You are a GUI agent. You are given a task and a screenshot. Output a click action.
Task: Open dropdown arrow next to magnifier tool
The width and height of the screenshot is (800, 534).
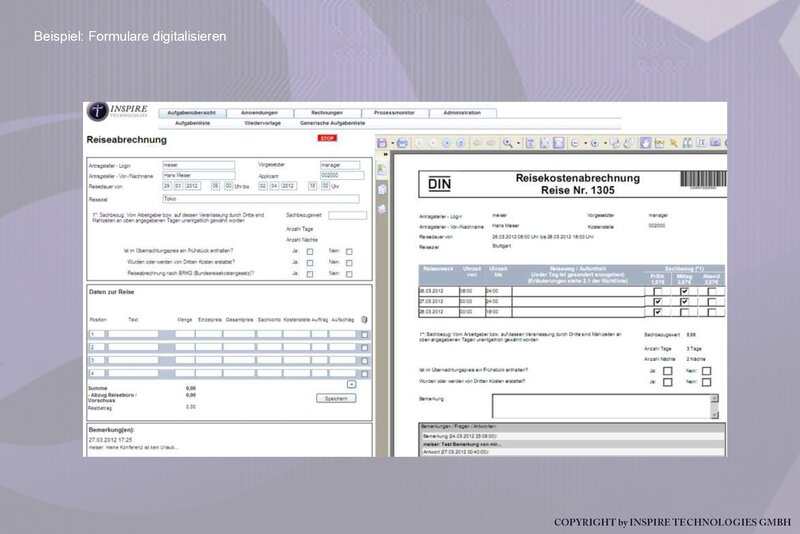(x=518, y=144)
